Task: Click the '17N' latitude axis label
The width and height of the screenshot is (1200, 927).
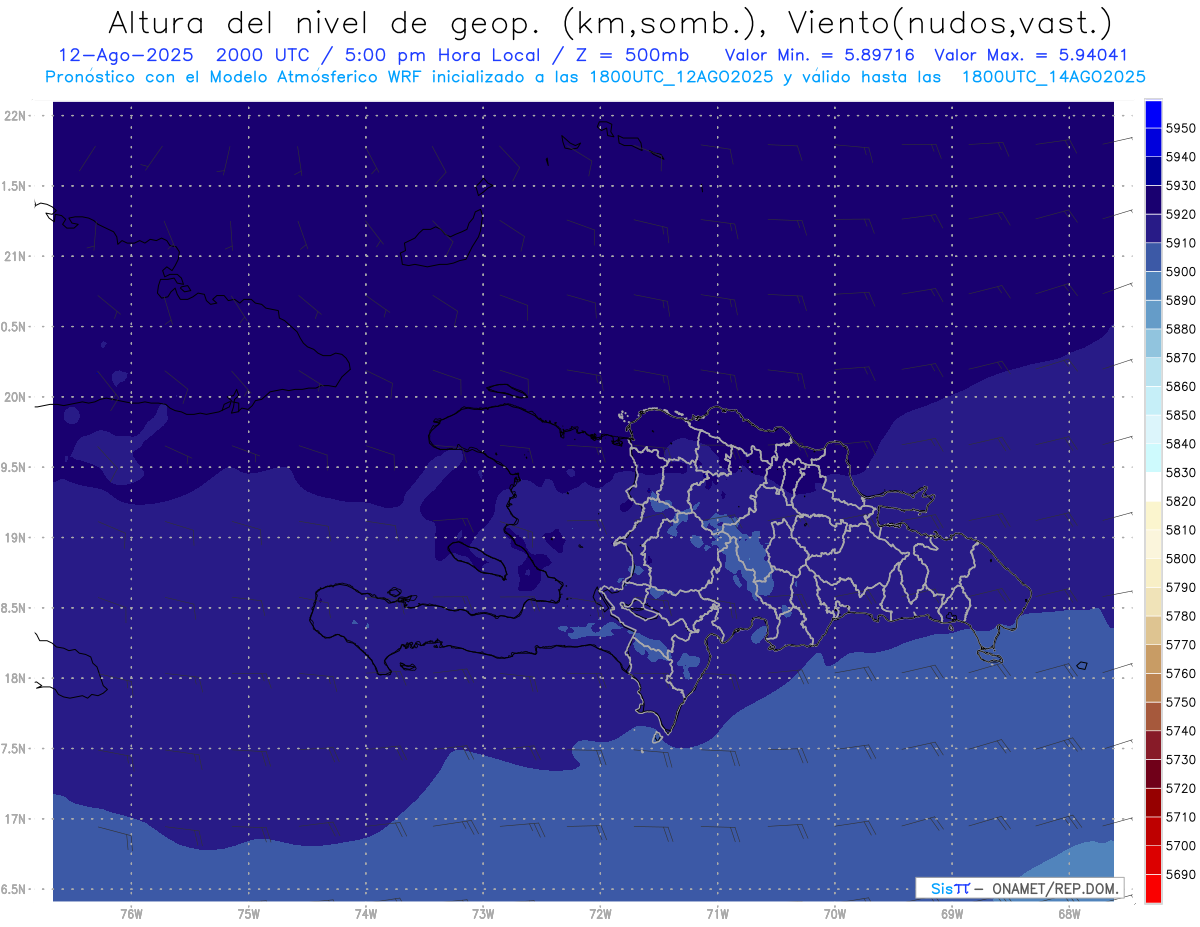Action: pos(17,819)
